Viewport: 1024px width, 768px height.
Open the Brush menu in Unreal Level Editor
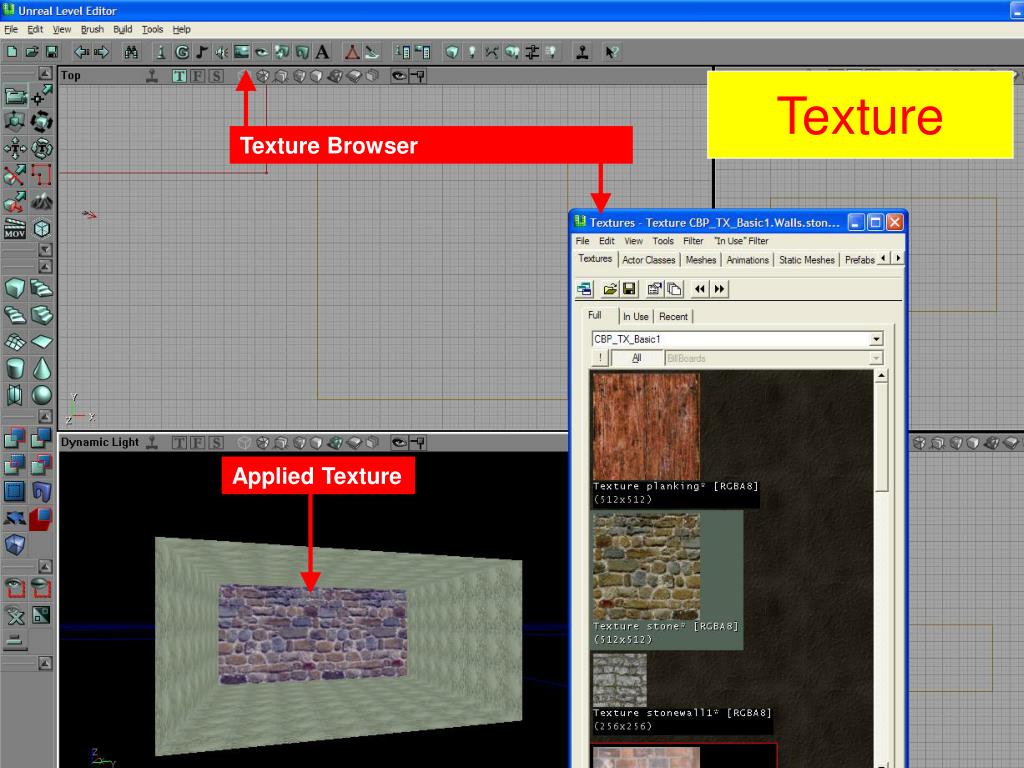click(x=92, y=29)
